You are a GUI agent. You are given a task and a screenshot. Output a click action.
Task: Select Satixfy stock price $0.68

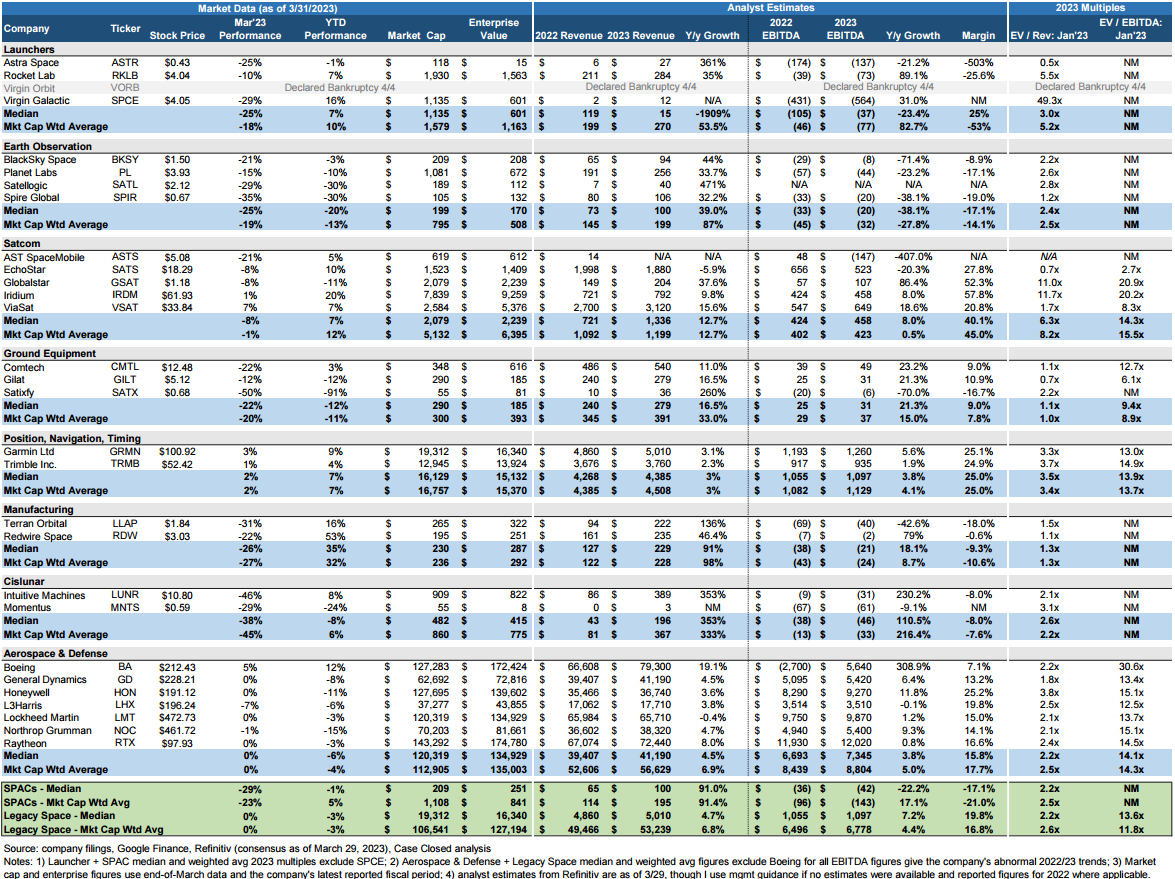point(177,393)
